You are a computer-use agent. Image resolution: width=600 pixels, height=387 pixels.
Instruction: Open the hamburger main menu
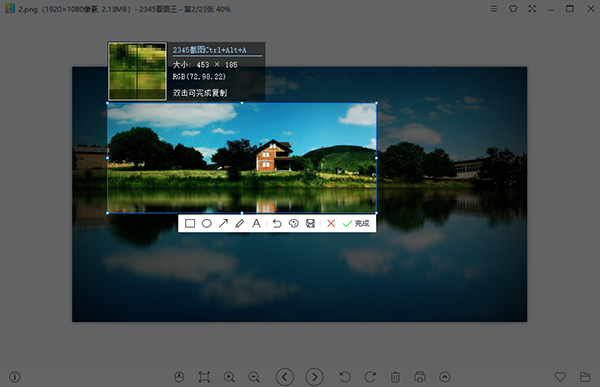pyautogui.click(x=494, y=8)
